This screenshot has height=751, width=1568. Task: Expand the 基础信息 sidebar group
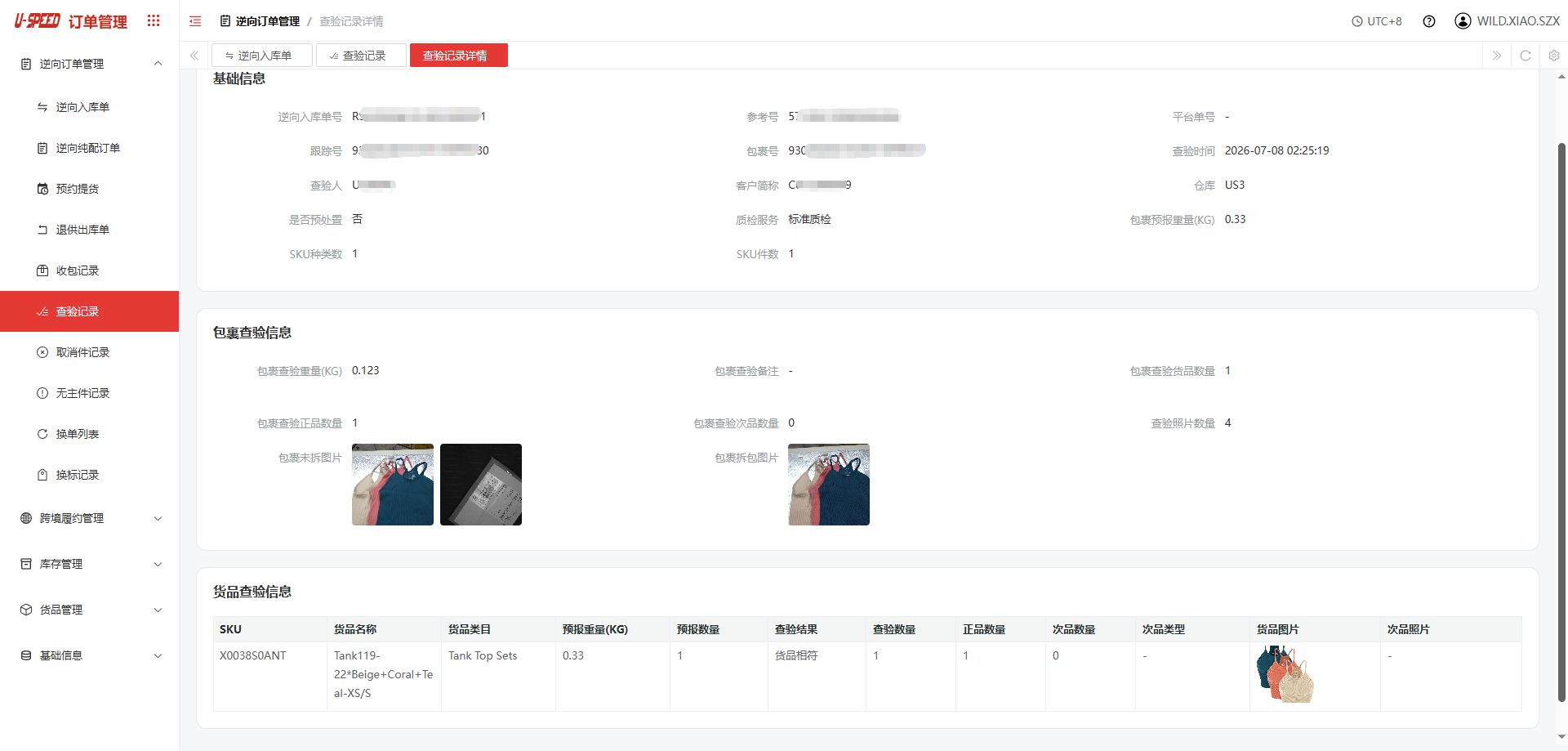90,655
